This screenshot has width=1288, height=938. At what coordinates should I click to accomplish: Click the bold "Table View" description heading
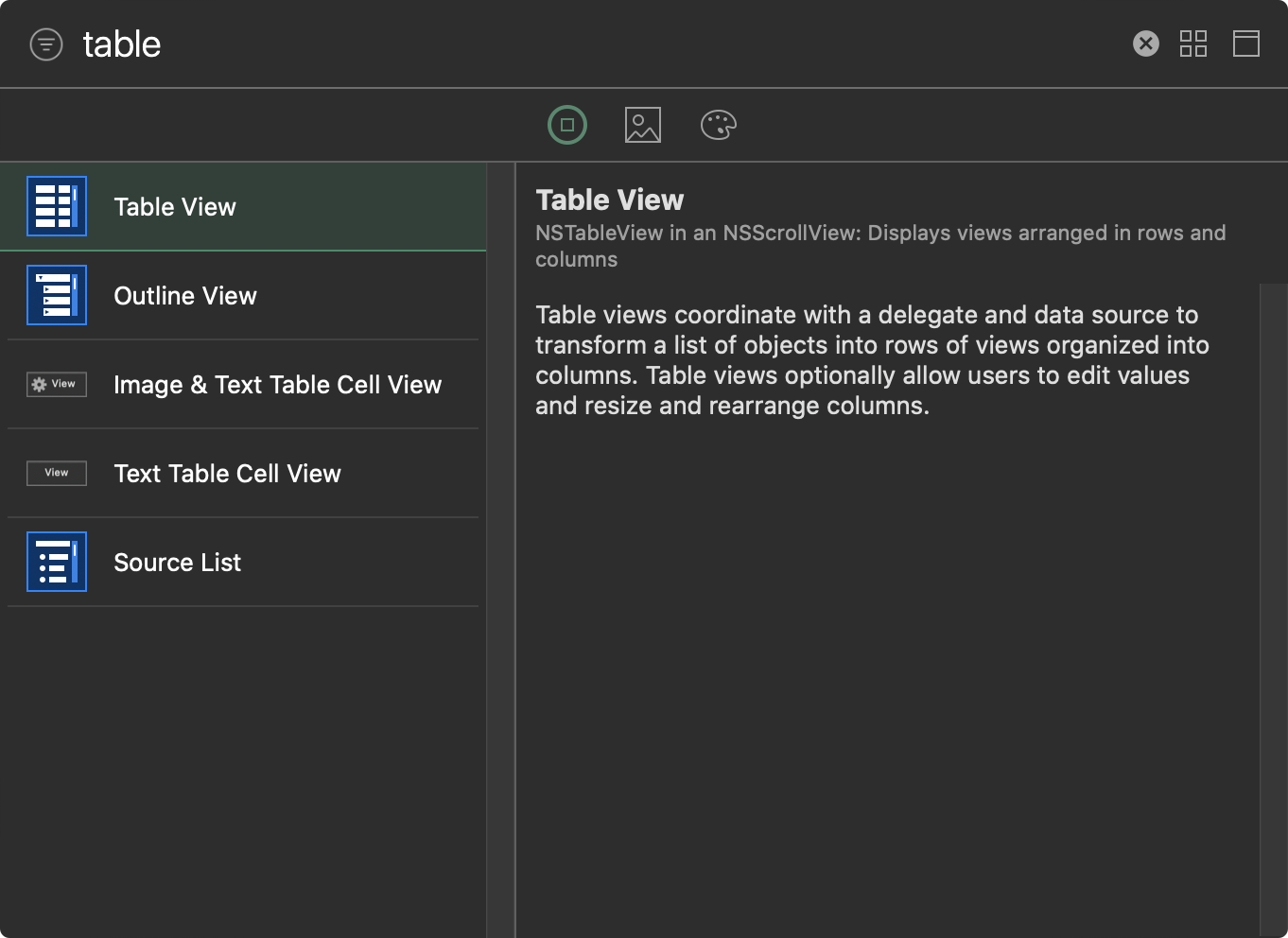click(610, 200)
